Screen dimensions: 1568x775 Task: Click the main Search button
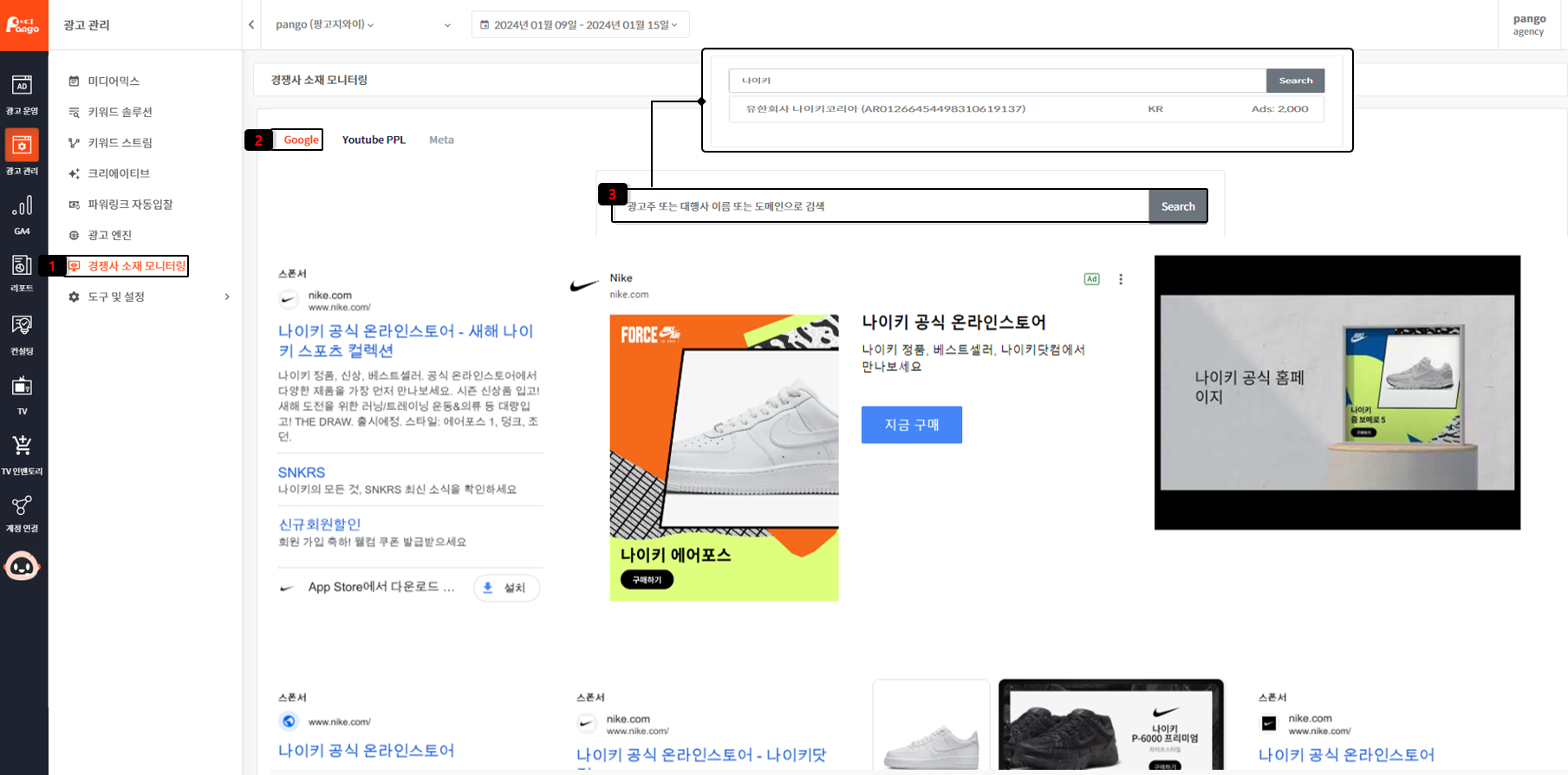click(1178, 206)
